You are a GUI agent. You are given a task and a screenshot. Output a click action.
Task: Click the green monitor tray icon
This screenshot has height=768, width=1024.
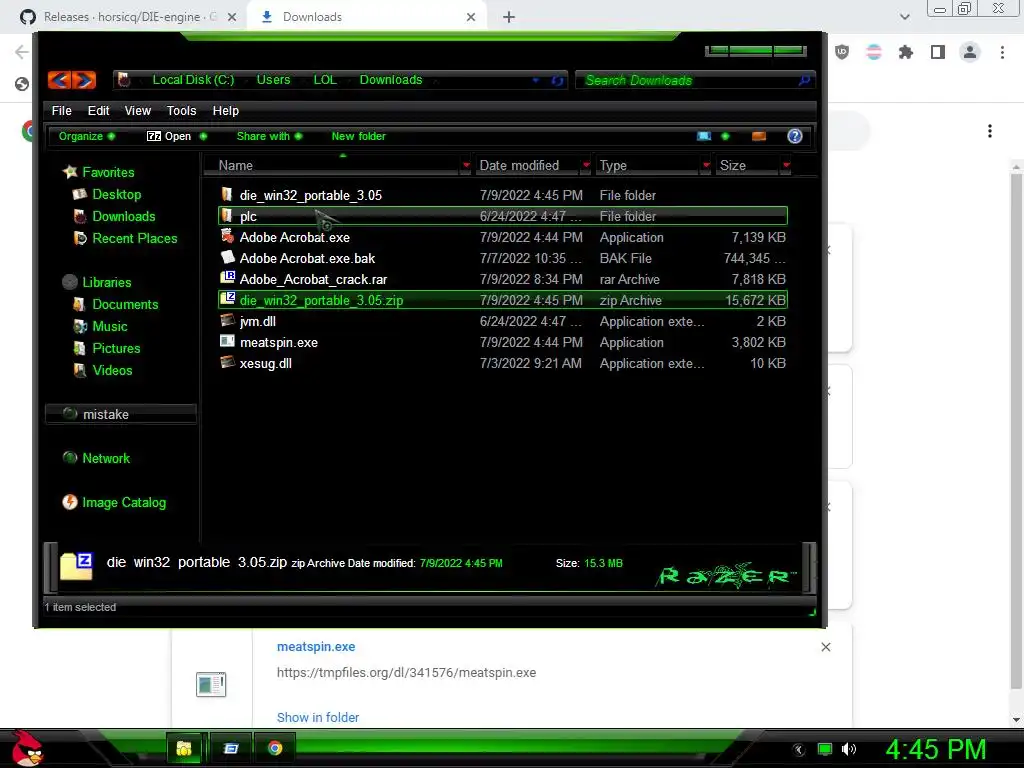tap(825, 749)
